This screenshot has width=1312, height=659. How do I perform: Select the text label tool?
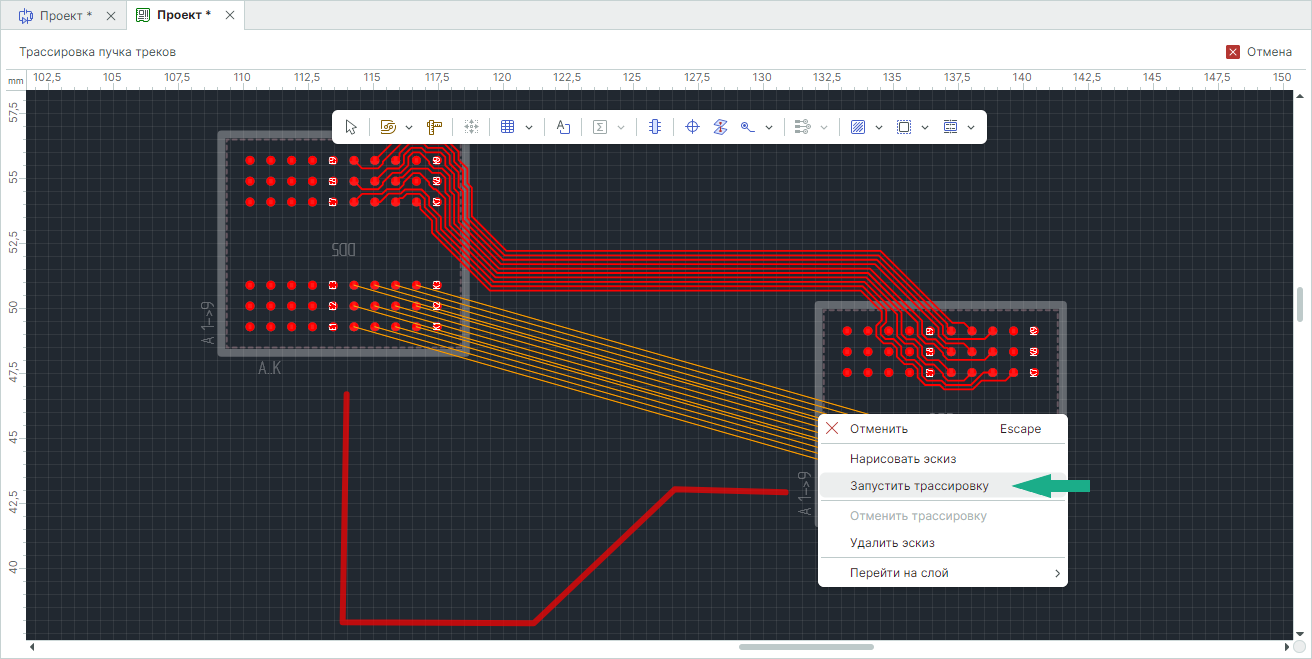coord(563,127)
